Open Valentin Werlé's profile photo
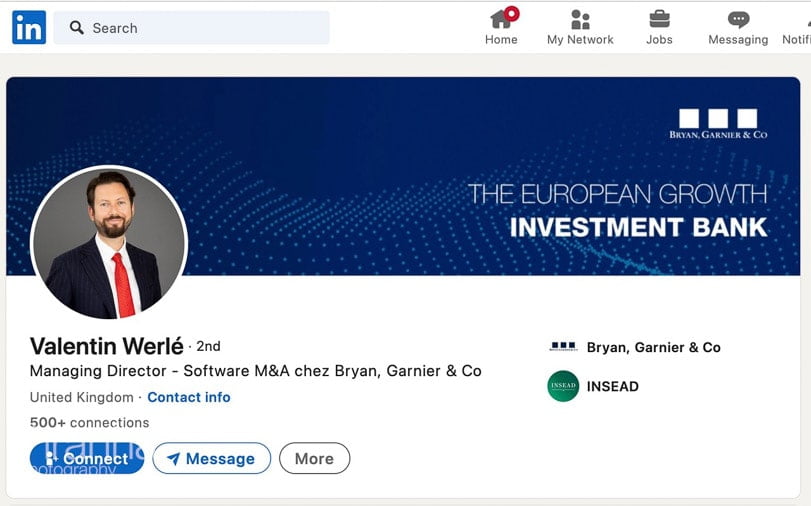 (x=109, y=243)
